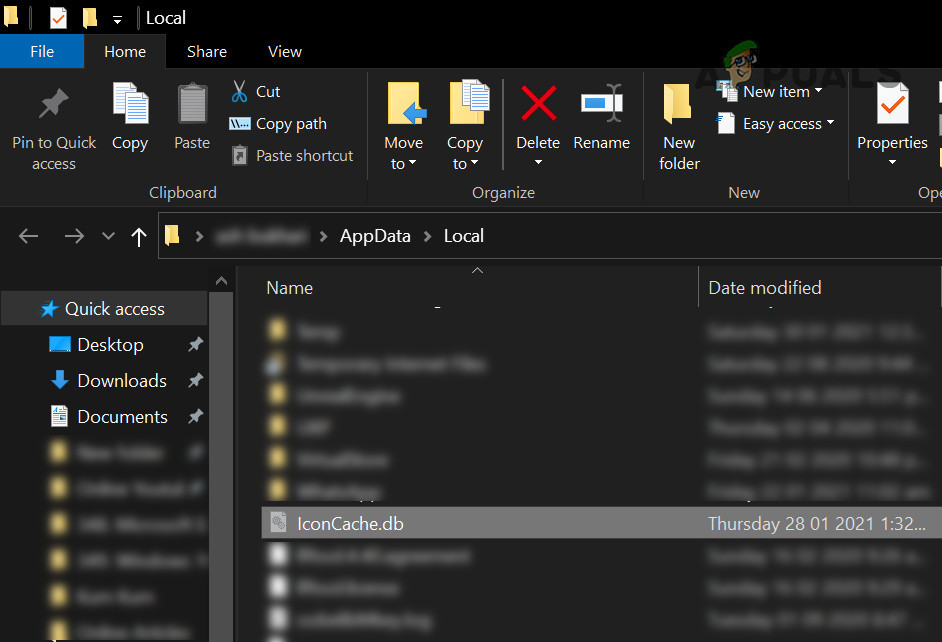Viewport: 942px width, 642px height.
Task: Switch to the Share ribbon tab
Action: [207, 52]
